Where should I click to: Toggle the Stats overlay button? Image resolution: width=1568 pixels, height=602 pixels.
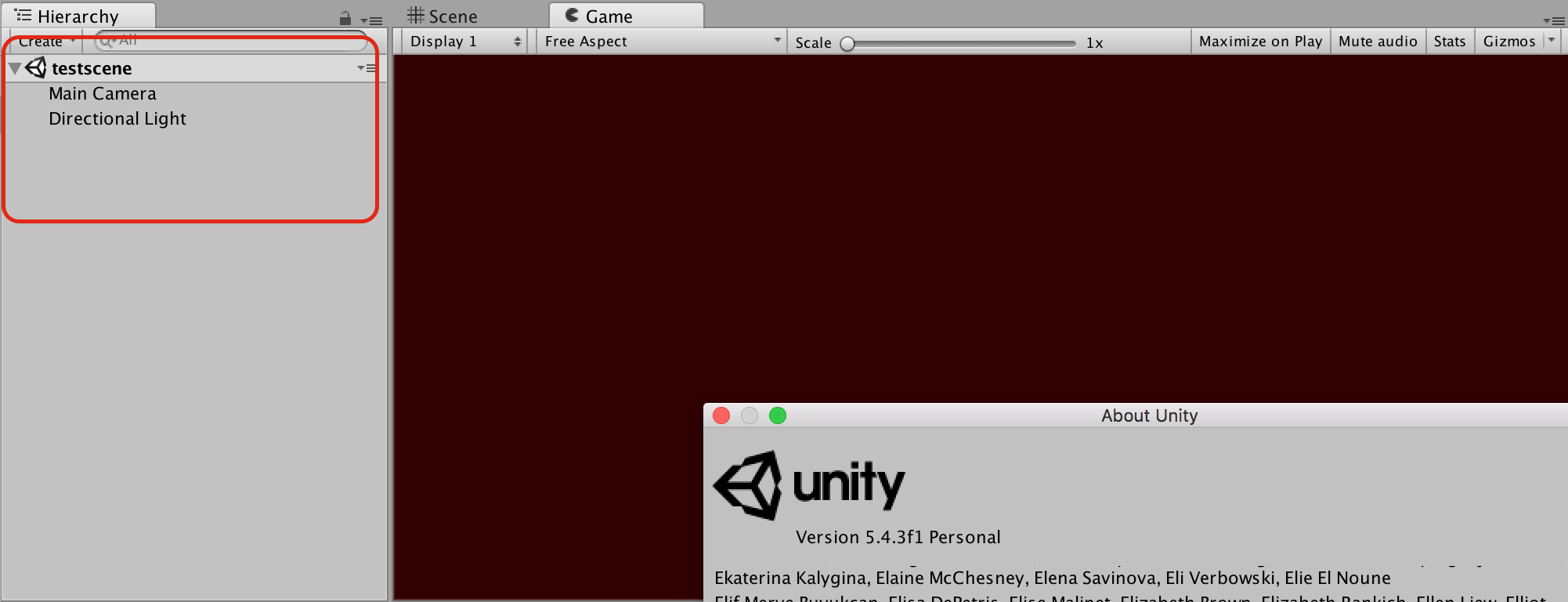point(1450,42)
